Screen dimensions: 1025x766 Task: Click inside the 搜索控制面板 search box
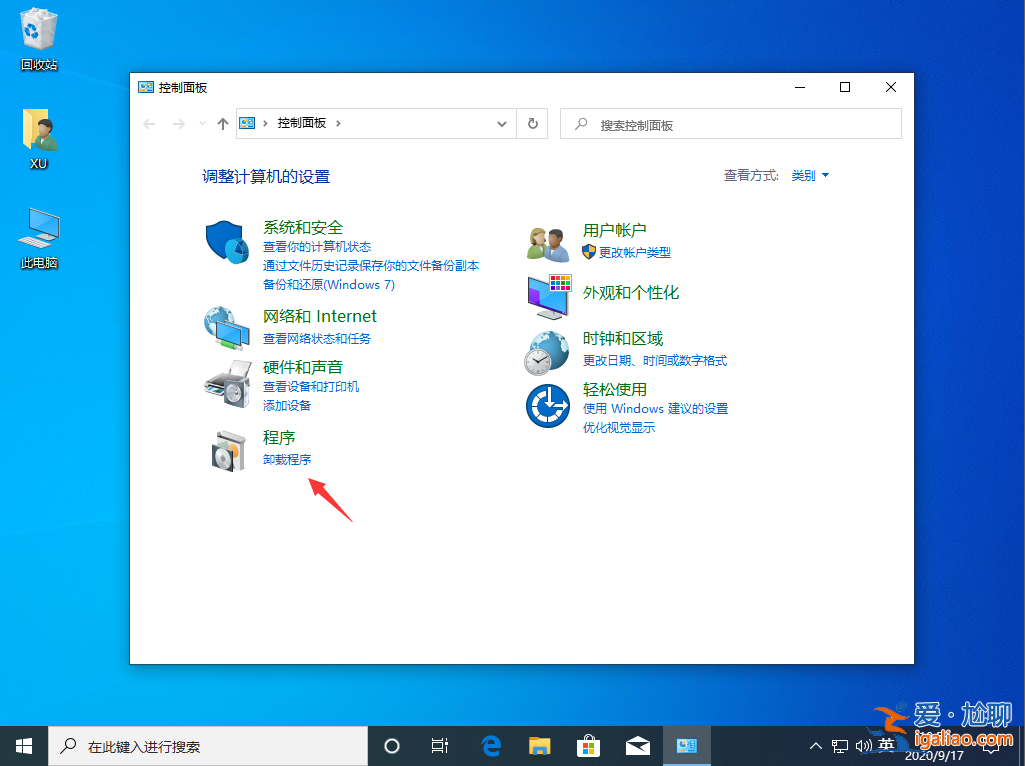click(x=730, y=123)
